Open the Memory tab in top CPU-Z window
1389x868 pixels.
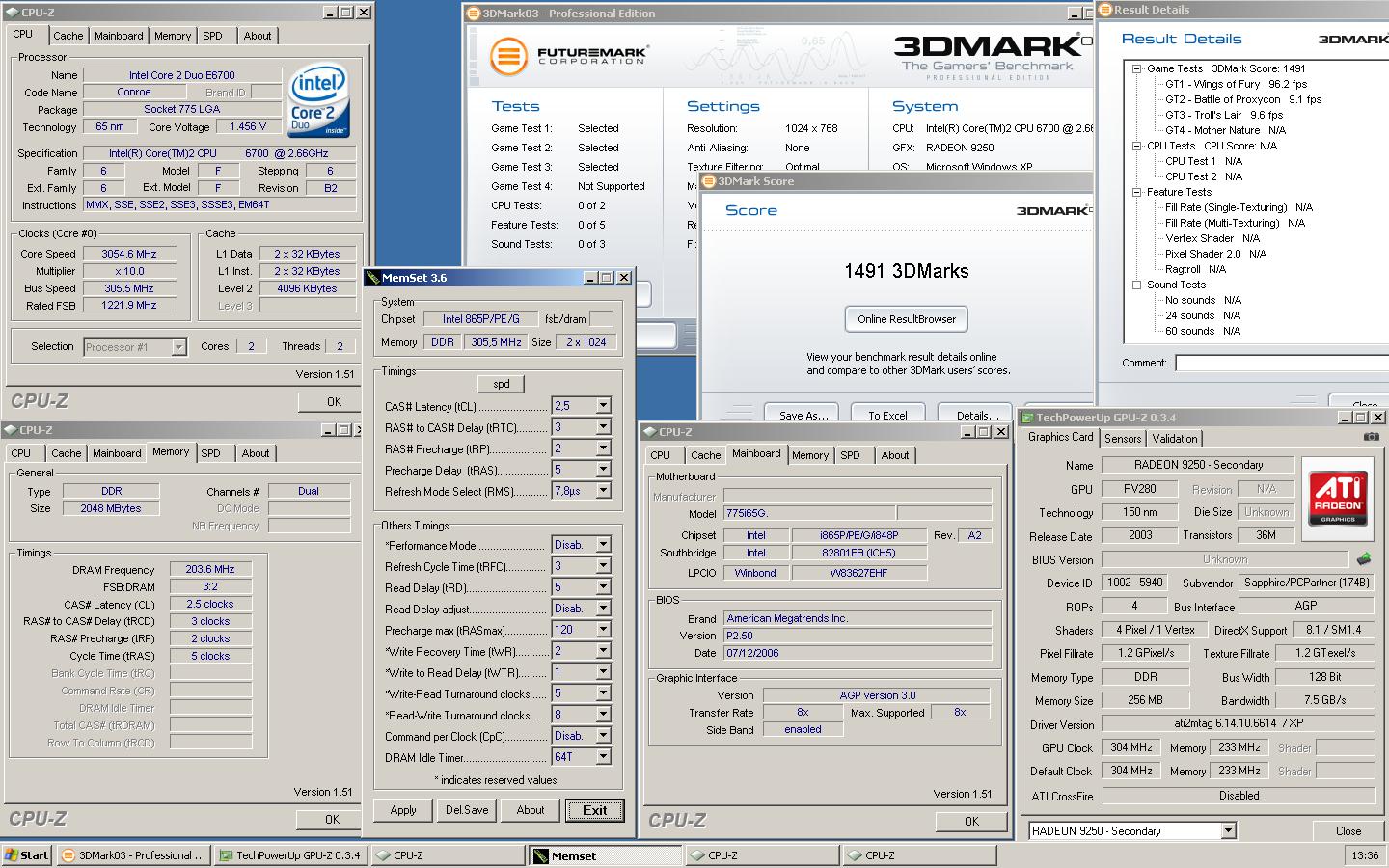[173, 36]
